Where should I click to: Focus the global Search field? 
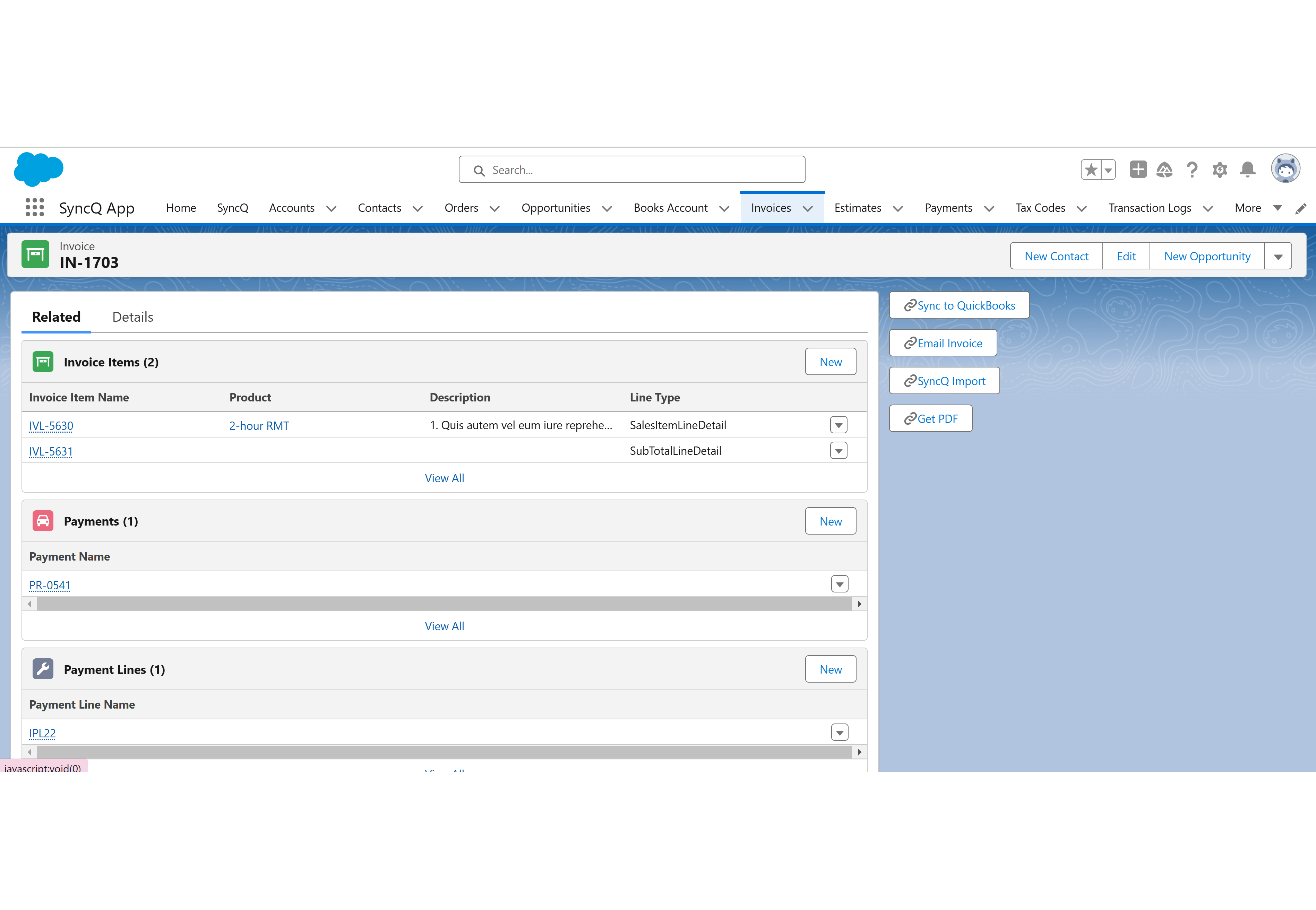pos(632,170)
